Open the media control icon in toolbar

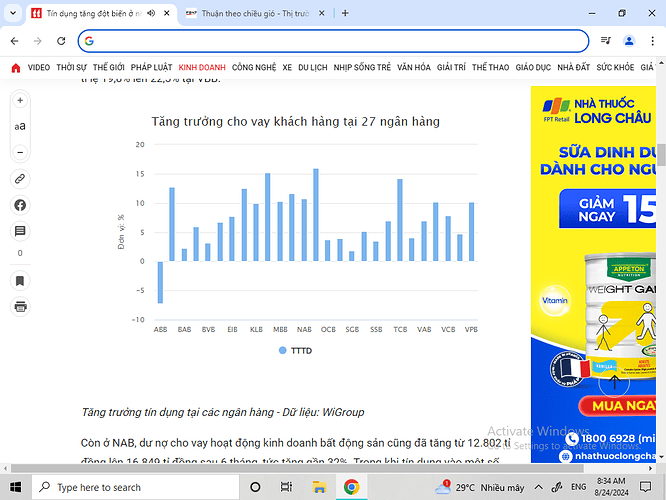point(606,41)
